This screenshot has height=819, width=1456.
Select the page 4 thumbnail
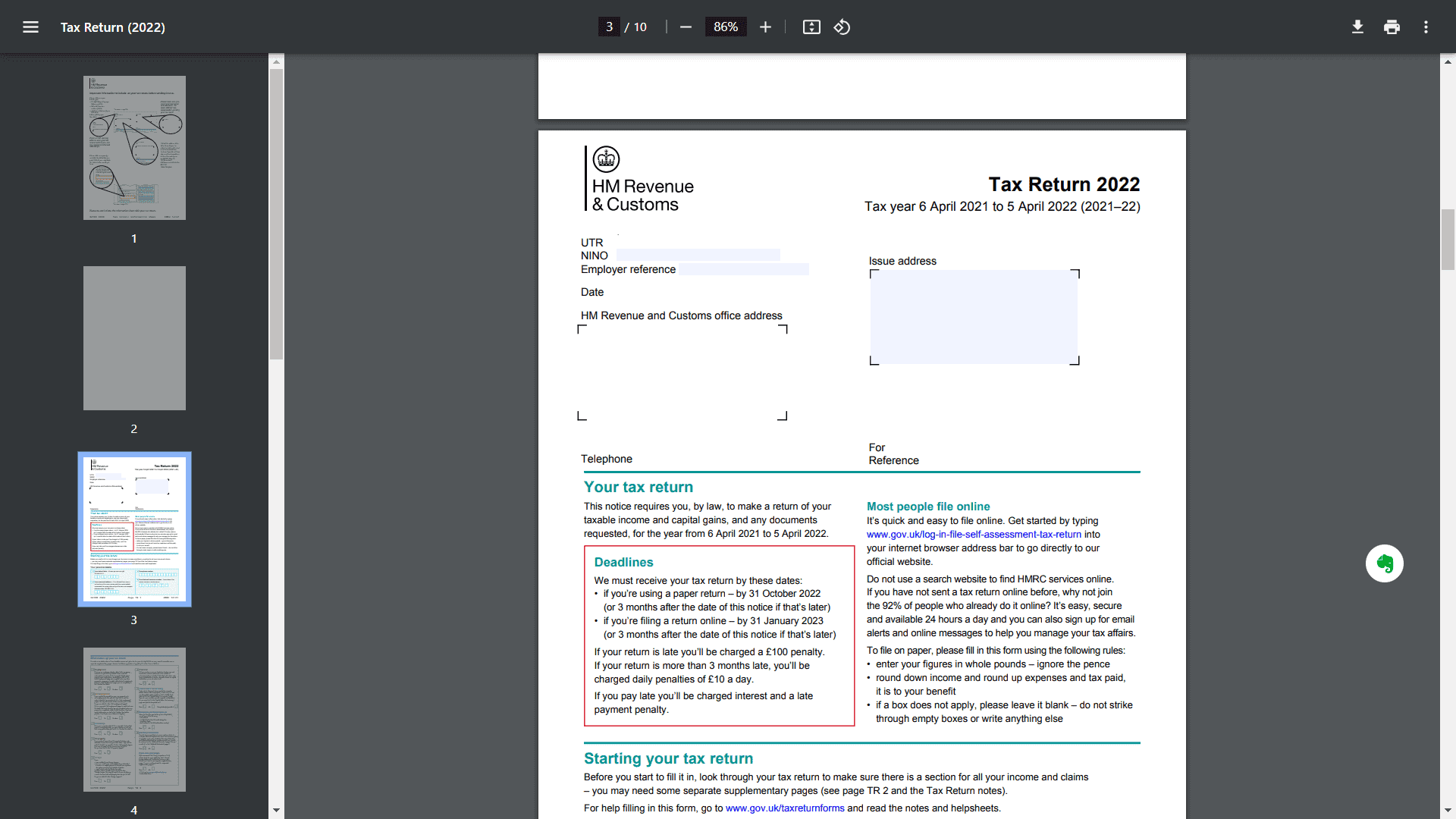133,719
